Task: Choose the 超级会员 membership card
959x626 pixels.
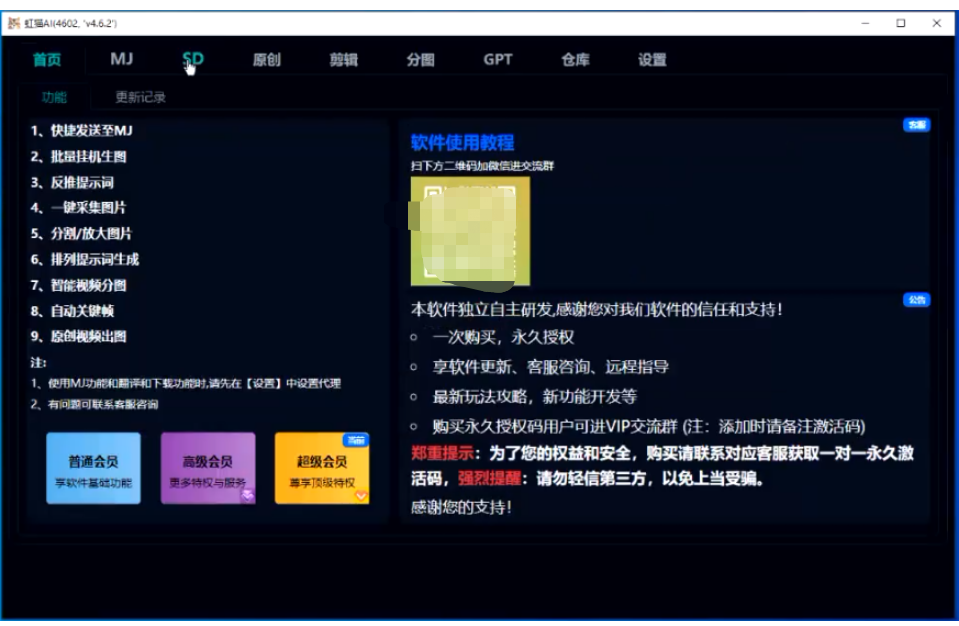Action: point(322,468)
